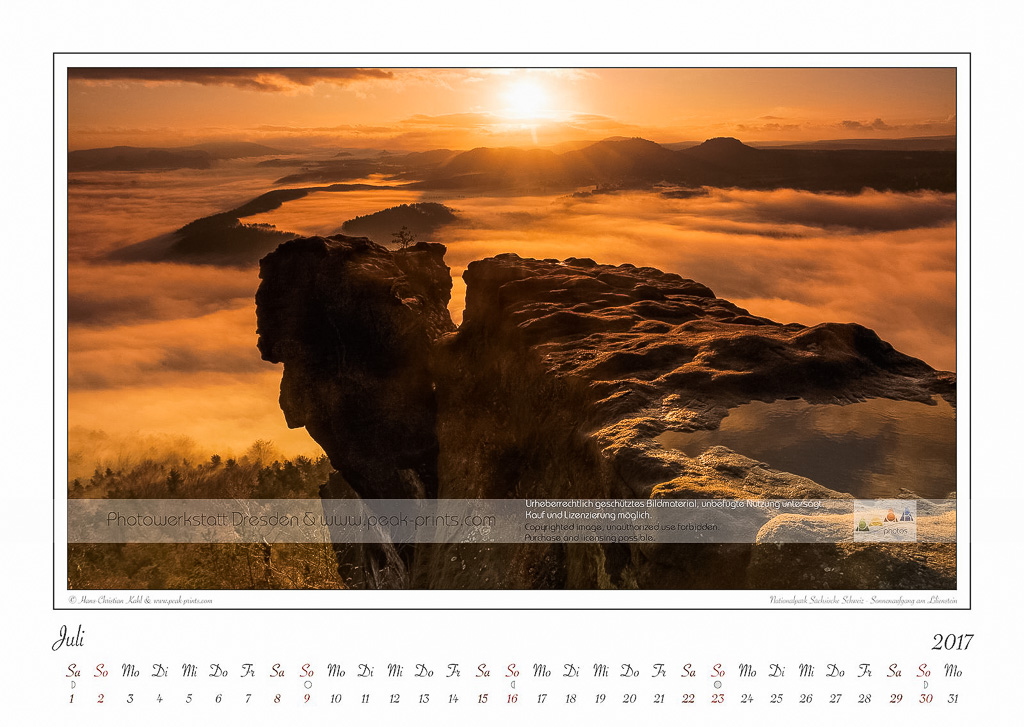Click the 'So' weekday label above day 16
This screenshot has height=727, width=1024.
513,671
